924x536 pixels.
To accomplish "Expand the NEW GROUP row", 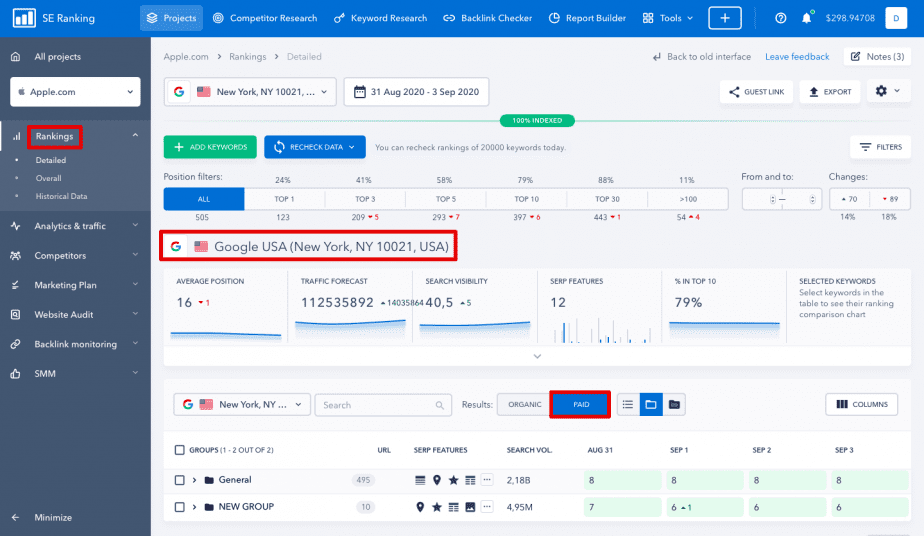I will 194,507.
